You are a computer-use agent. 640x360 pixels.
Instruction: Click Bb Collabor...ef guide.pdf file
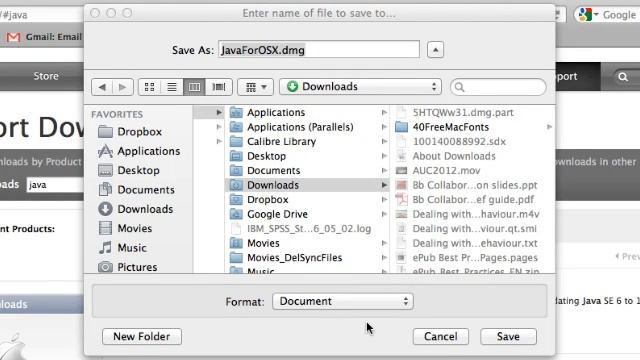pyautogui.click(x=473, y=200)
